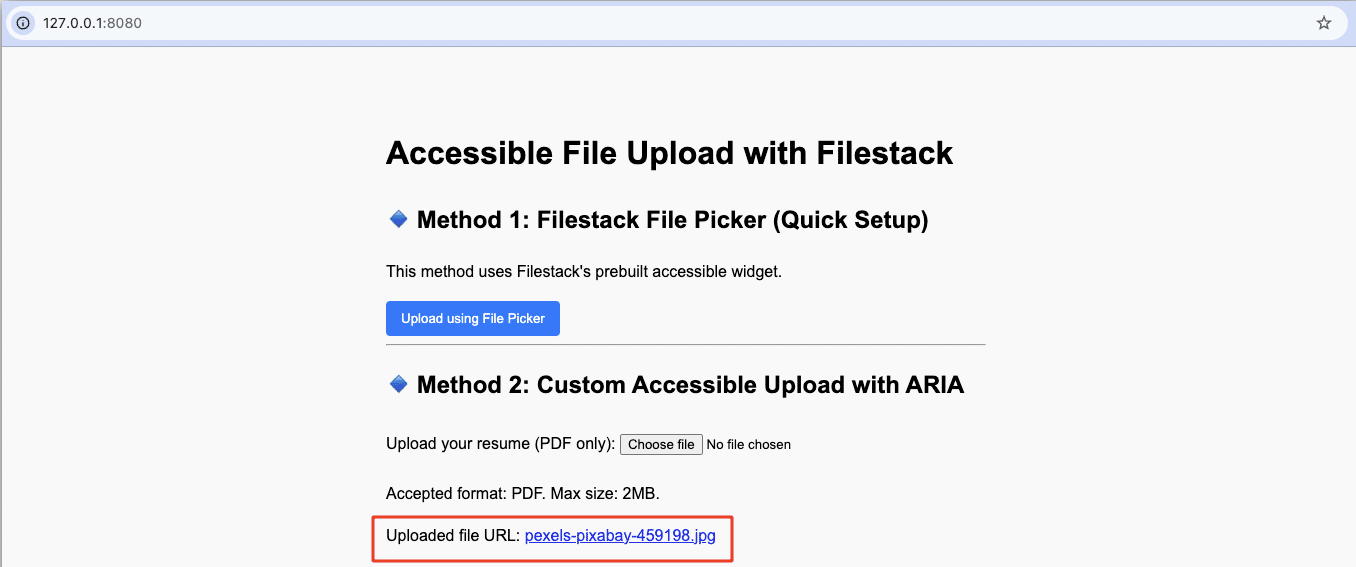Click the Method 1 Filestack File Picker heading
The width and height of the screenshot is (1356, 567).
(672, 220)
